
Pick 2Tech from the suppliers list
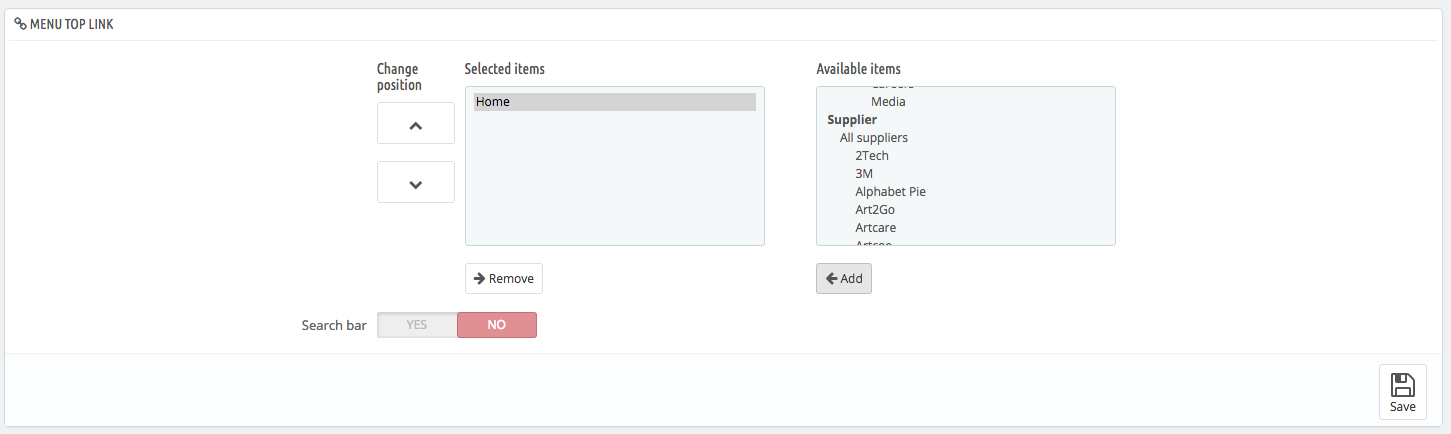(x=872, y=156)
